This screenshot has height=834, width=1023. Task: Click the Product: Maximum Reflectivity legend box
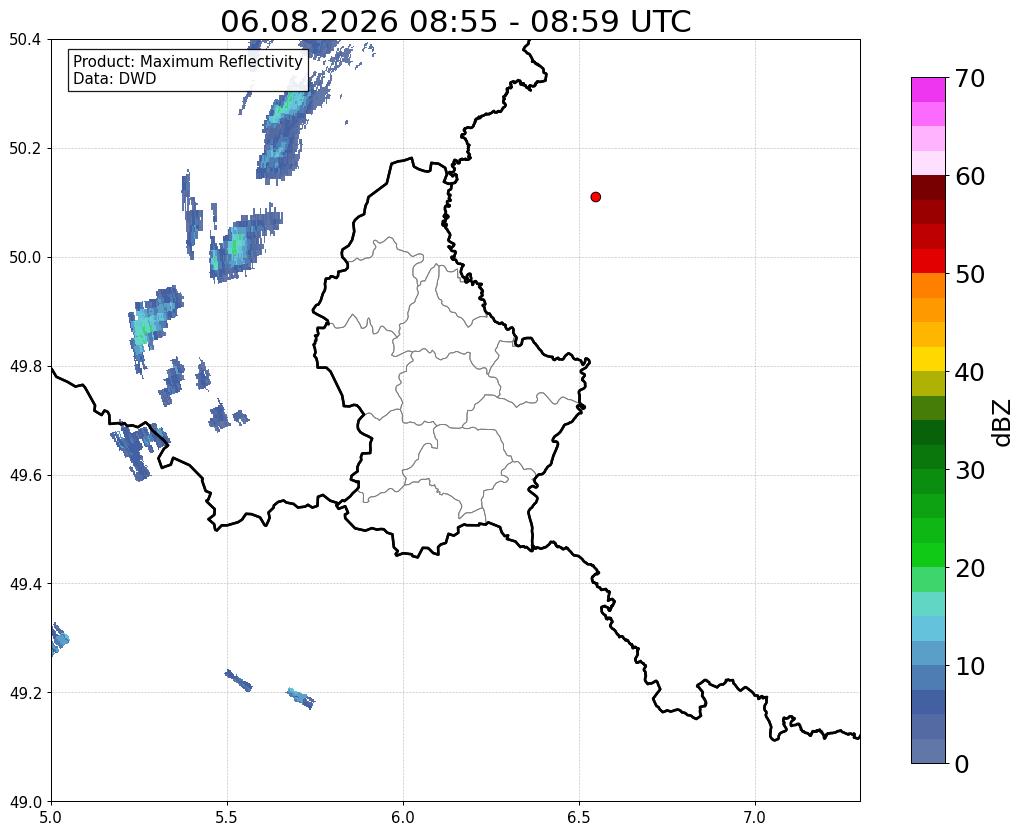188,70
